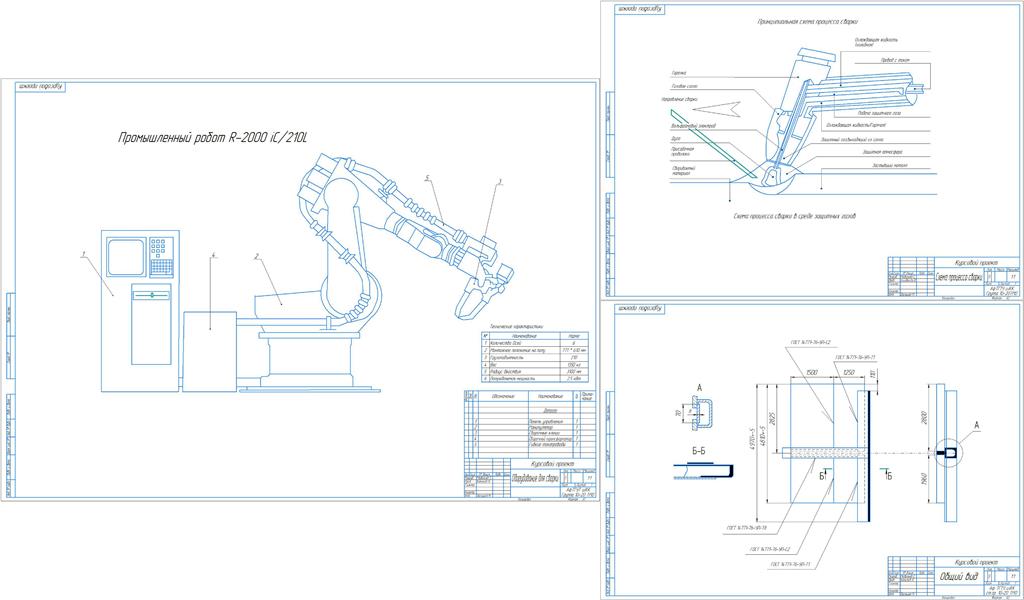Click "Оборудование для сварки" in the robot sheet title block
The image size is (1024, 600).
click(535, 477)
